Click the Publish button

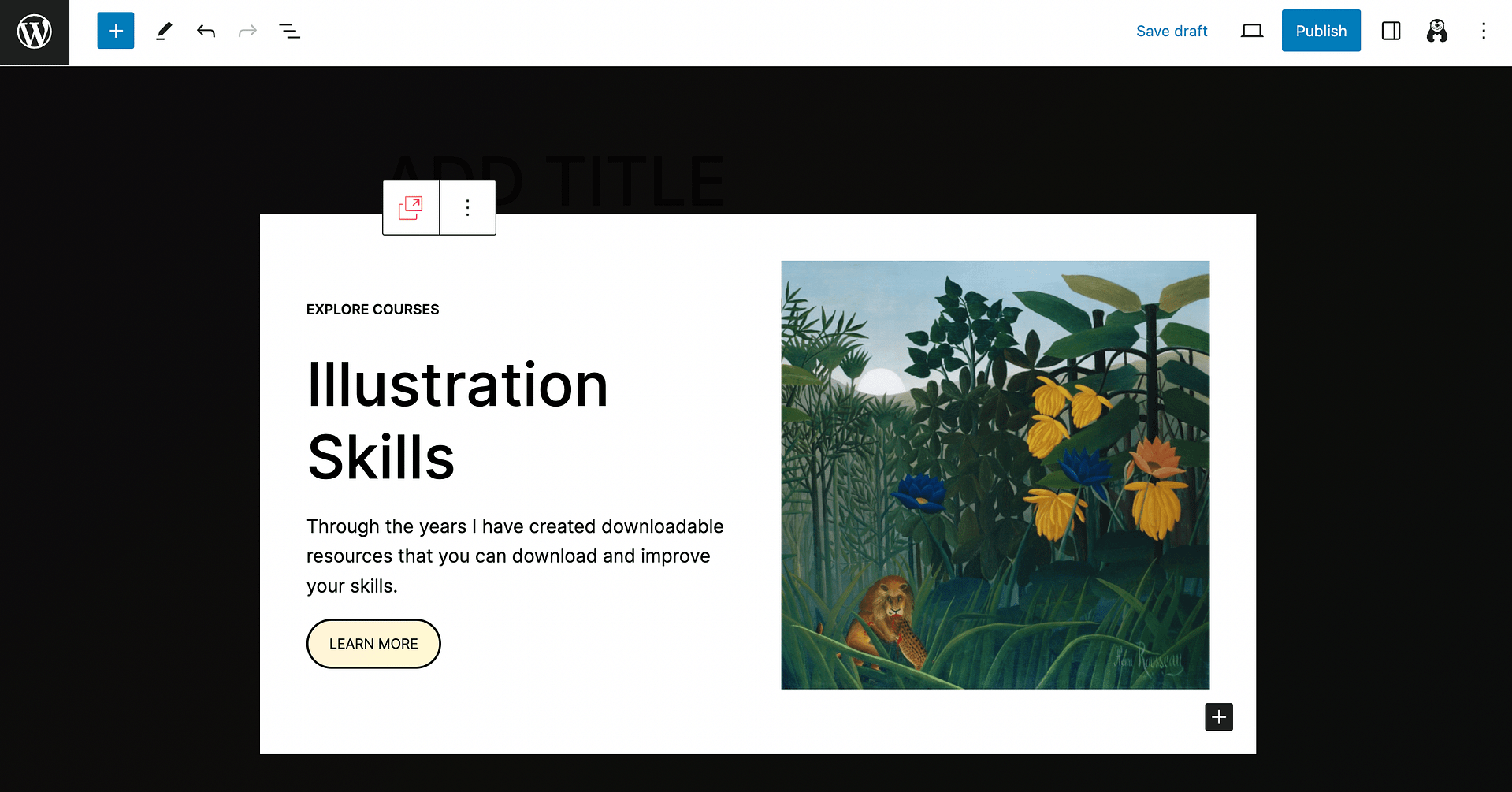(1321, 31)
